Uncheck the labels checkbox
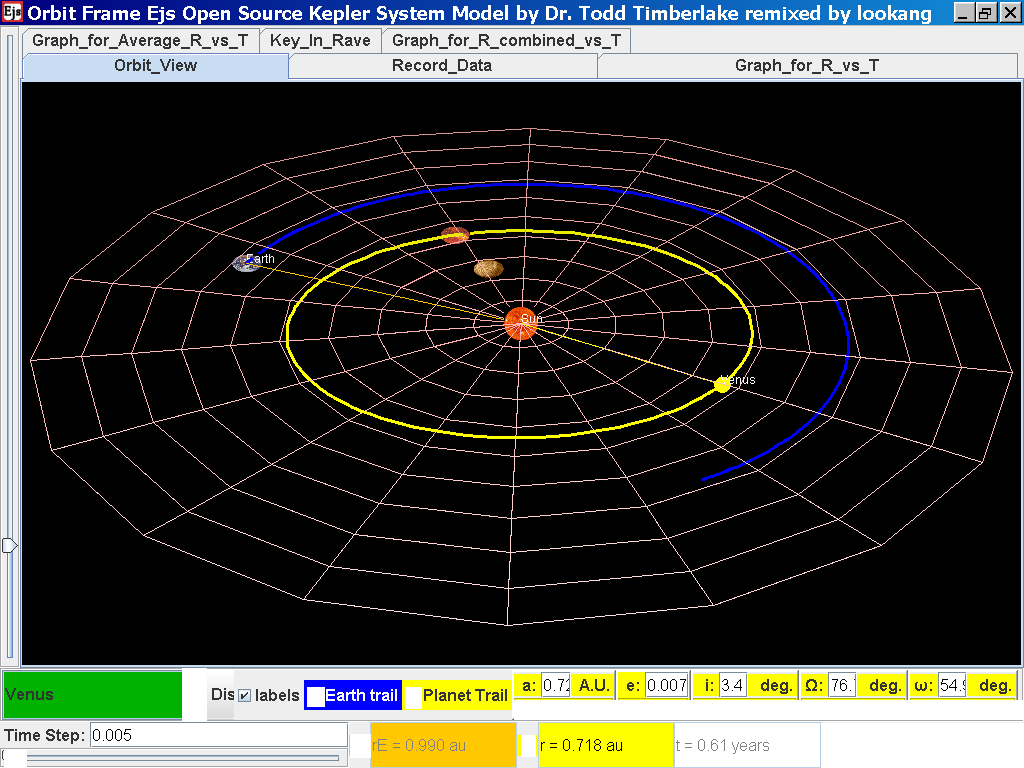 coord(244,696)
